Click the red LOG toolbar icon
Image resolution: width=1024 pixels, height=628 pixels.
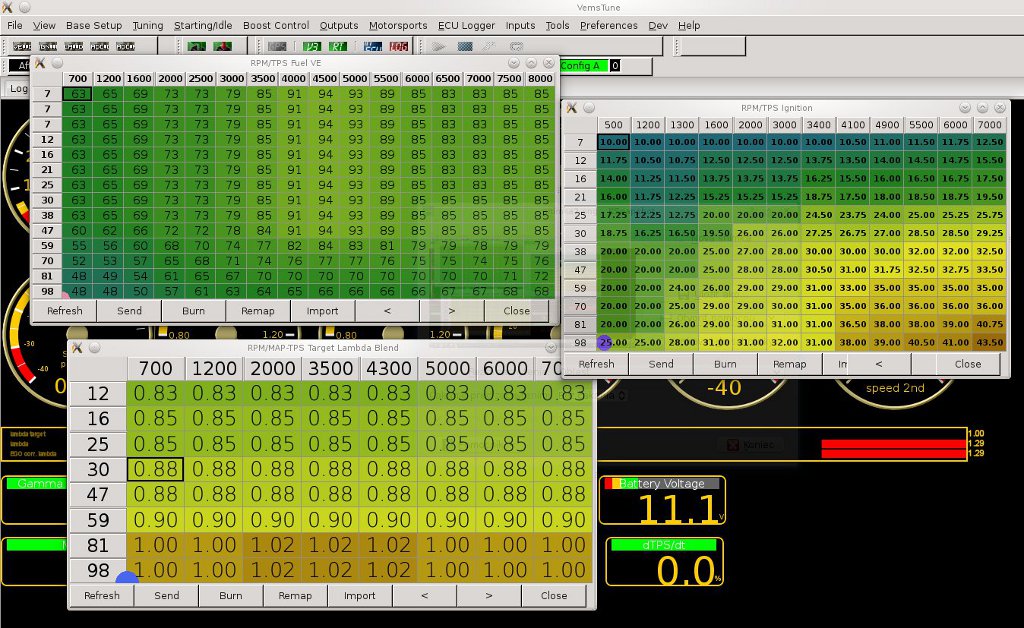[399, 46]
